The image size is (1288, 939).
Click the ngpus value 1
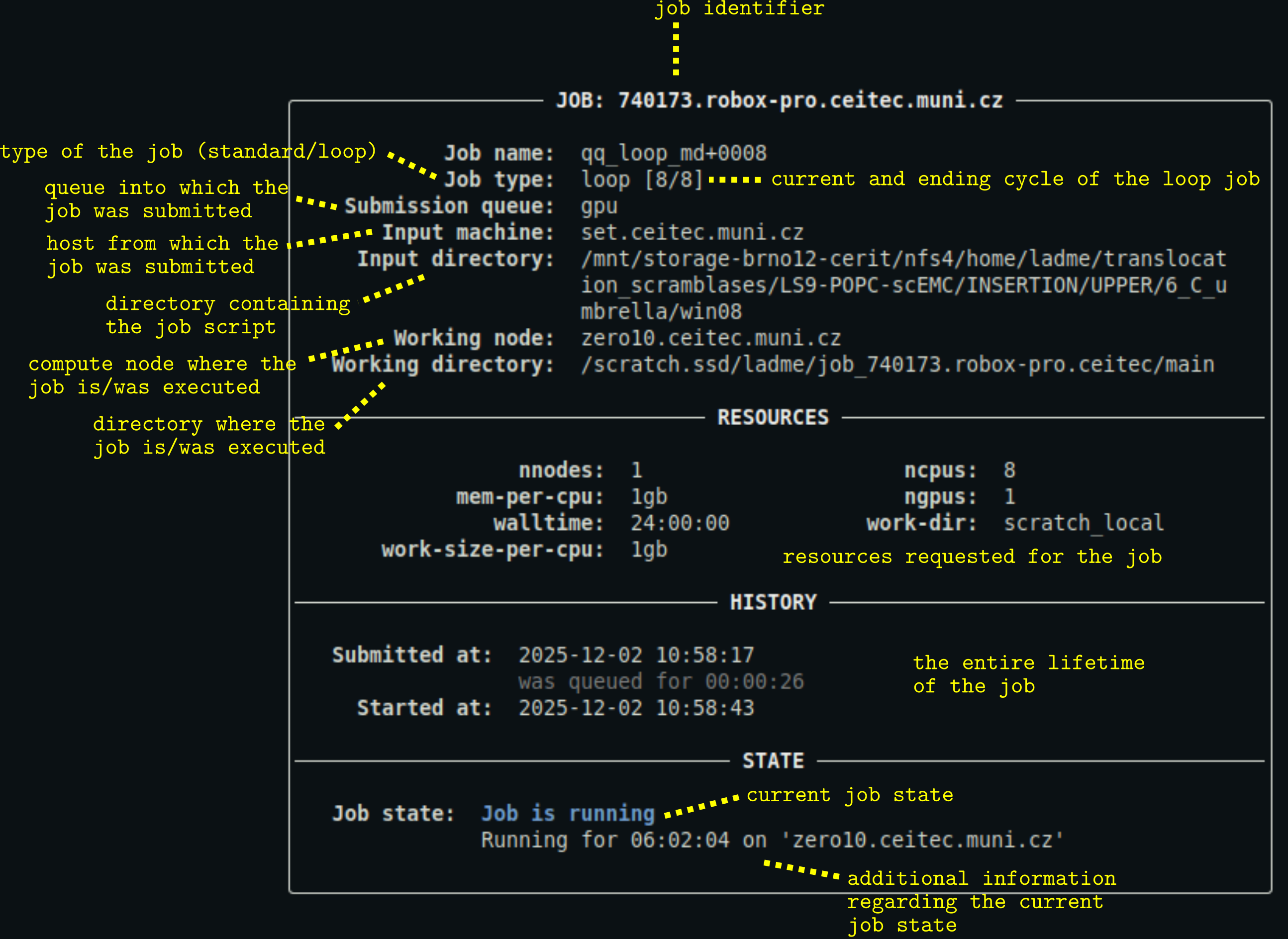click(1009, 496)
